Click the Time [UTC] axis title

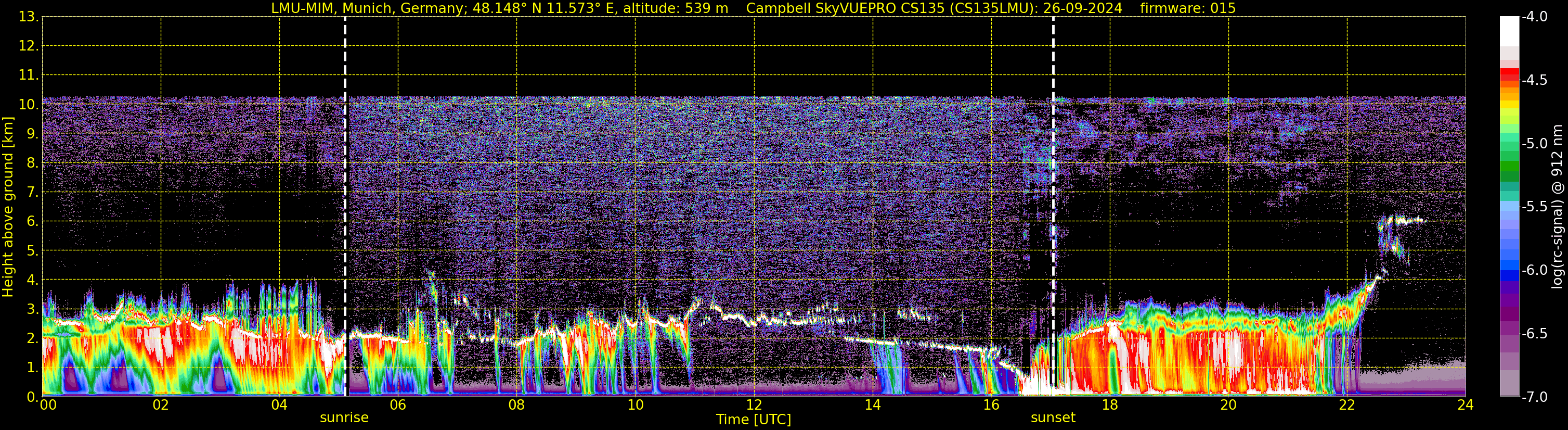tap(754, 419)
